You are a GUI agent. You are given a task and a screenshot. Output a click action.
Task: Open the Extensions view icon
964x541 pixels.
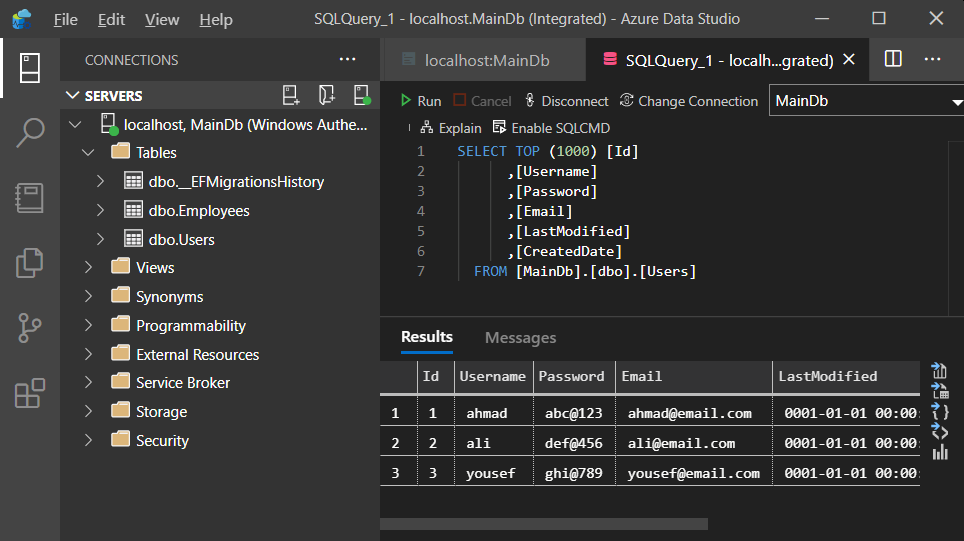pyautogui.click(x=30, y=393)
